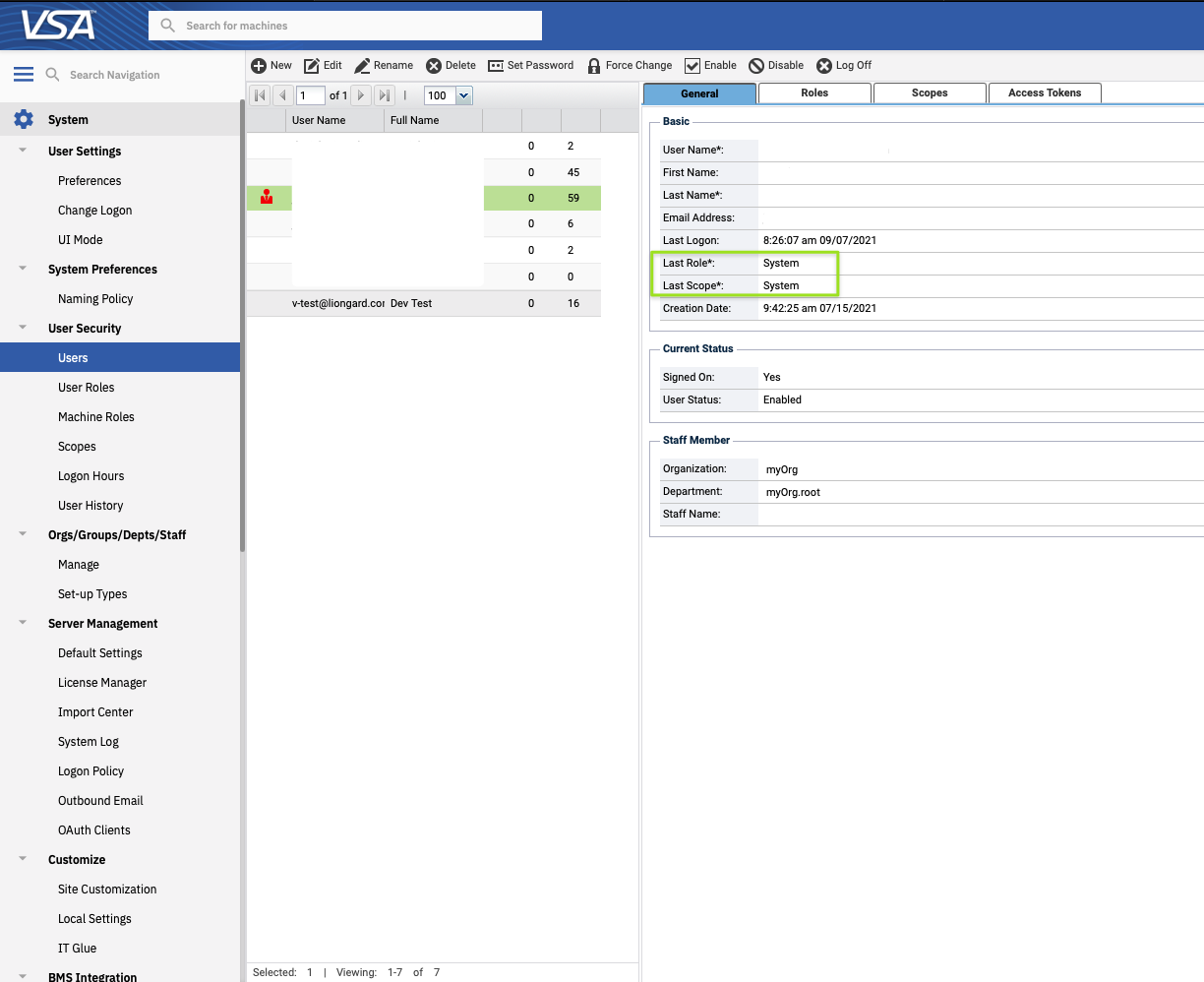Collapse the User Security section
This screenshot has height=982, width=1204.
pyautogui.click(x=23, y=328)
